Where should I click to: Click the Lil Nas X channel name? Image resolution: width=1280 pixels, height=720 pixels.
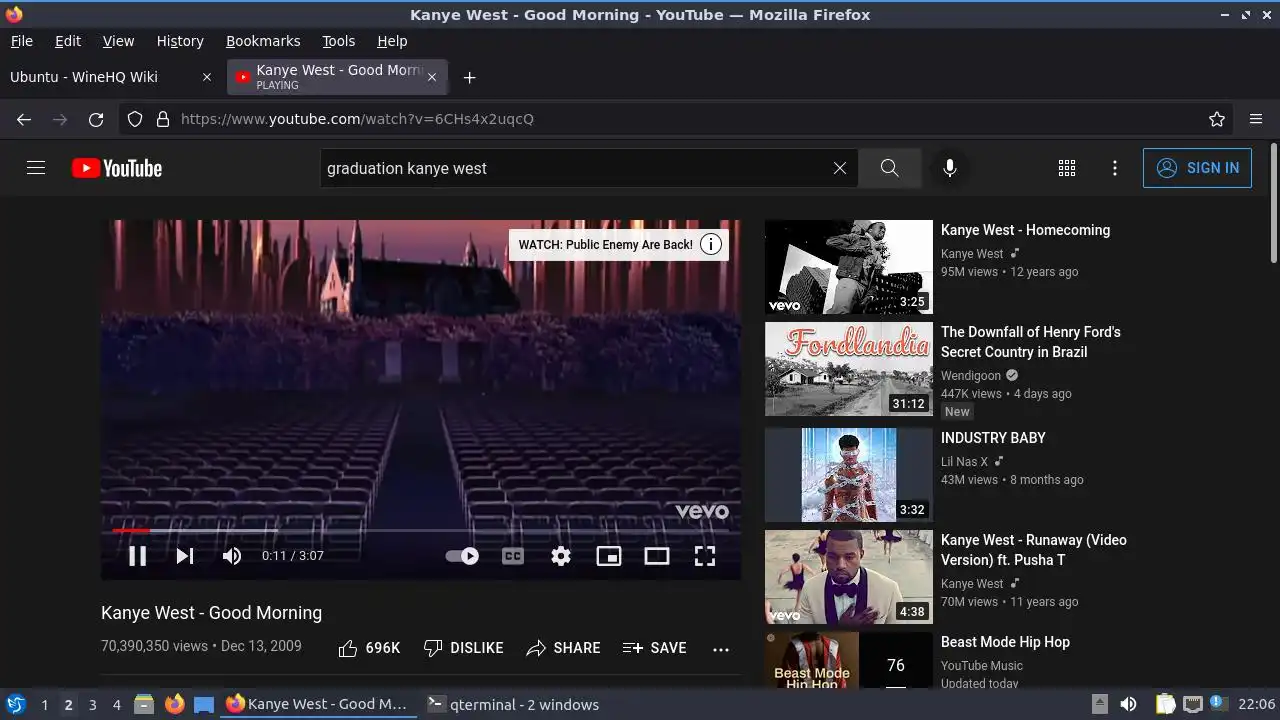[964, 462]
